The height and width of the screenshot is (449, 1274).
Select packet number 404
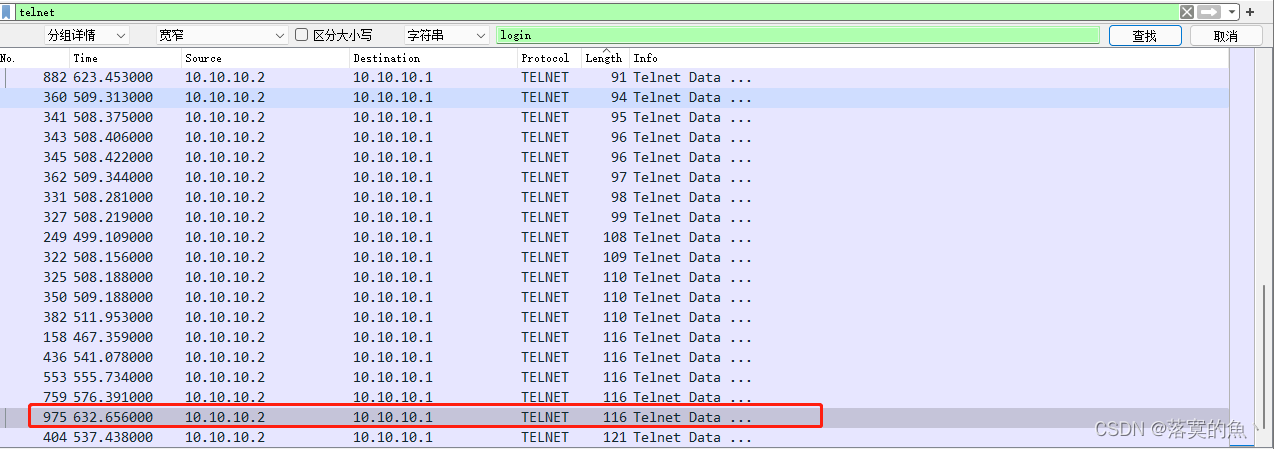click(614, 437)
